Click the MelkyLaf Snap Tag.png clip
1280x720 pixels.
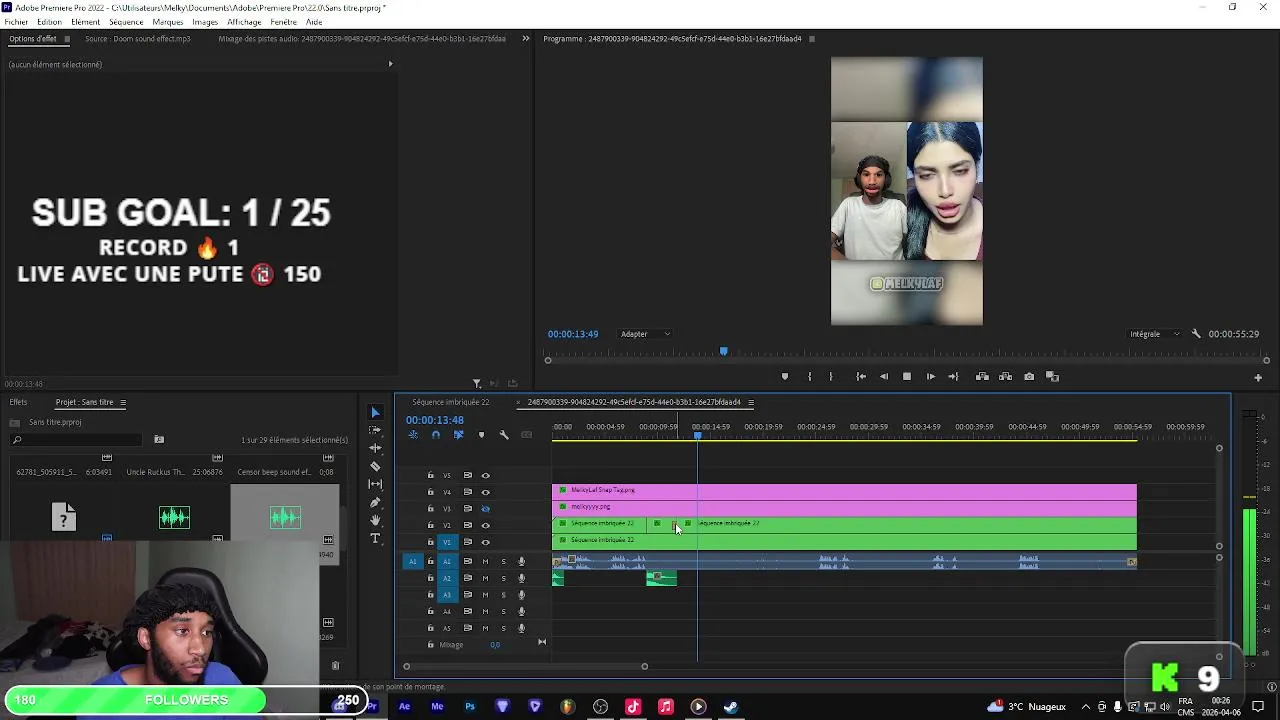pyautogui.click(x=844, y=491)
